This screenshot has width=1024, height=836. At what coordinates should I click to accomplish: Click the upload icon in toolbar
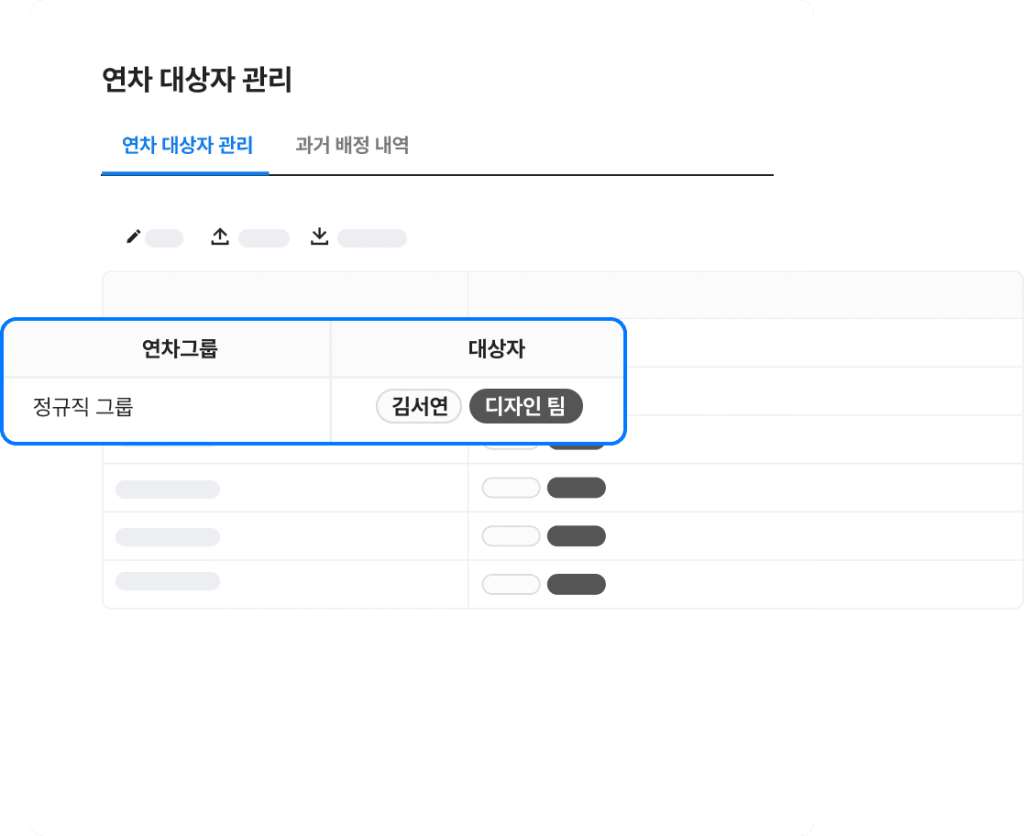220,237
